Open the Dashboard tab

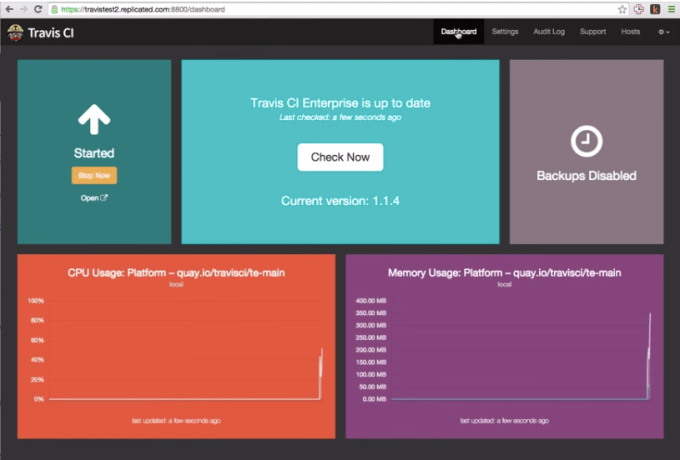point(459,32)
